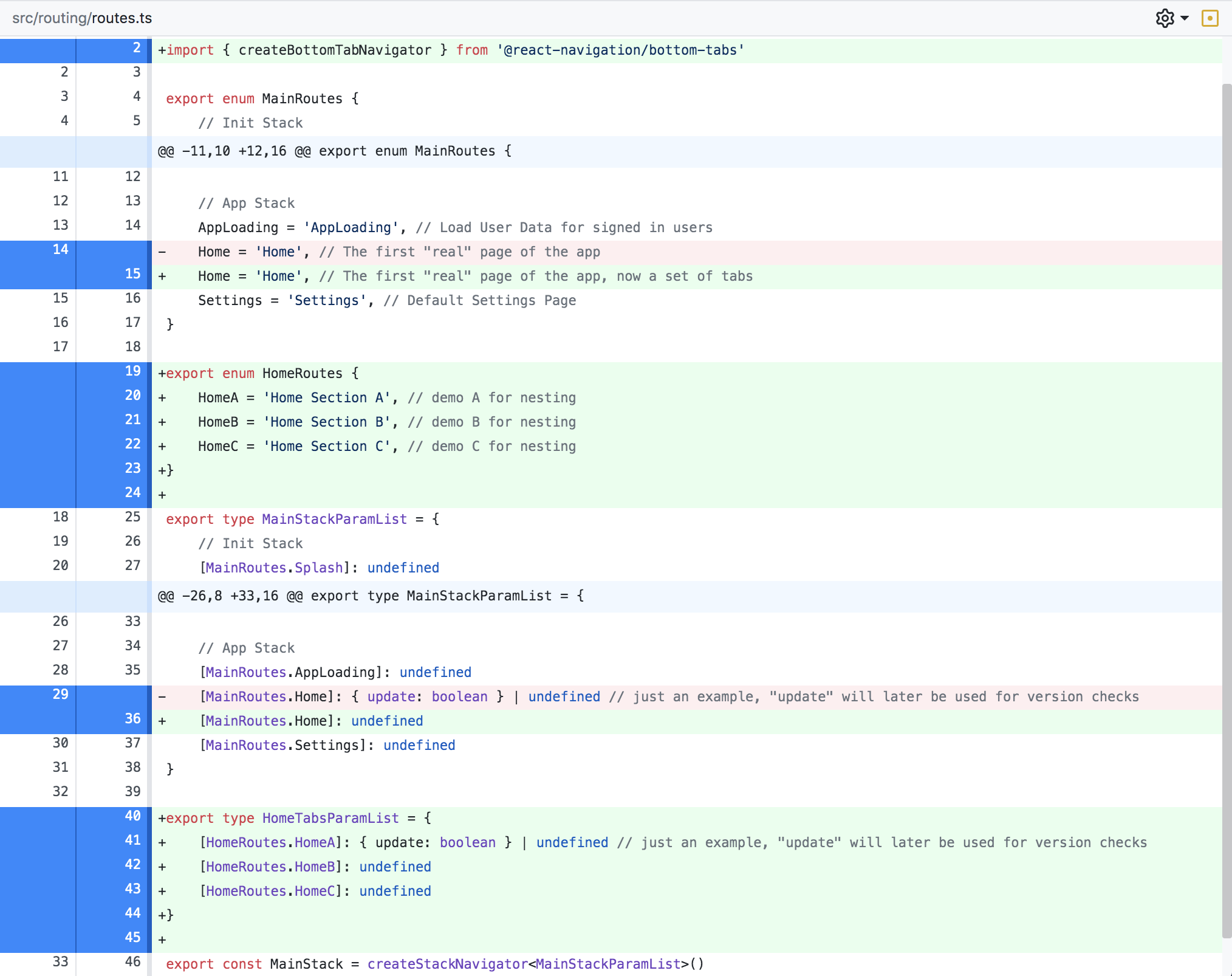
Task: Click added [MainRoutes.Home]: undefined line
Action: 686,721
